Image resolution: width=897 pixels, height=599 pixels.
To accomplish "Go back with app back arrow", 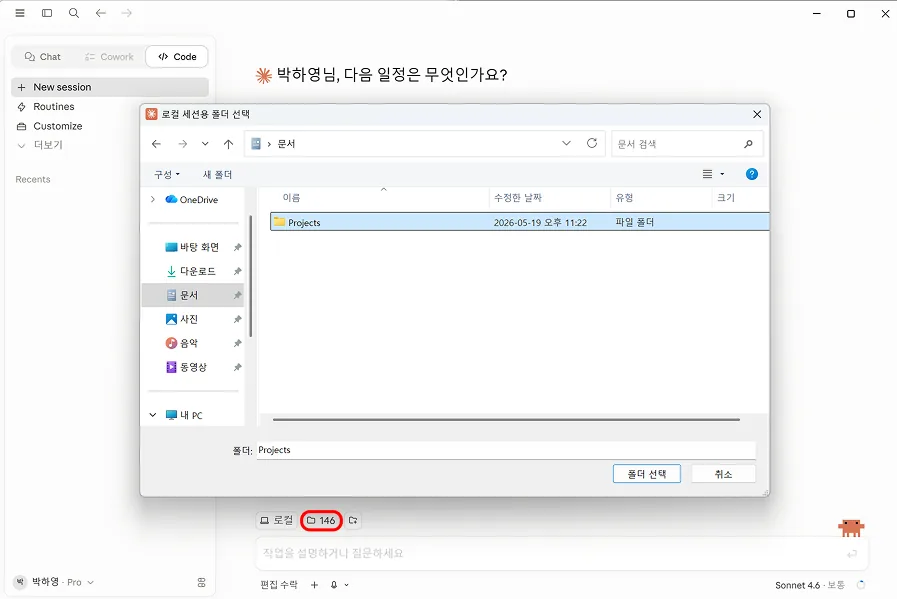I will pyautogui.click(x=101, y=13).
